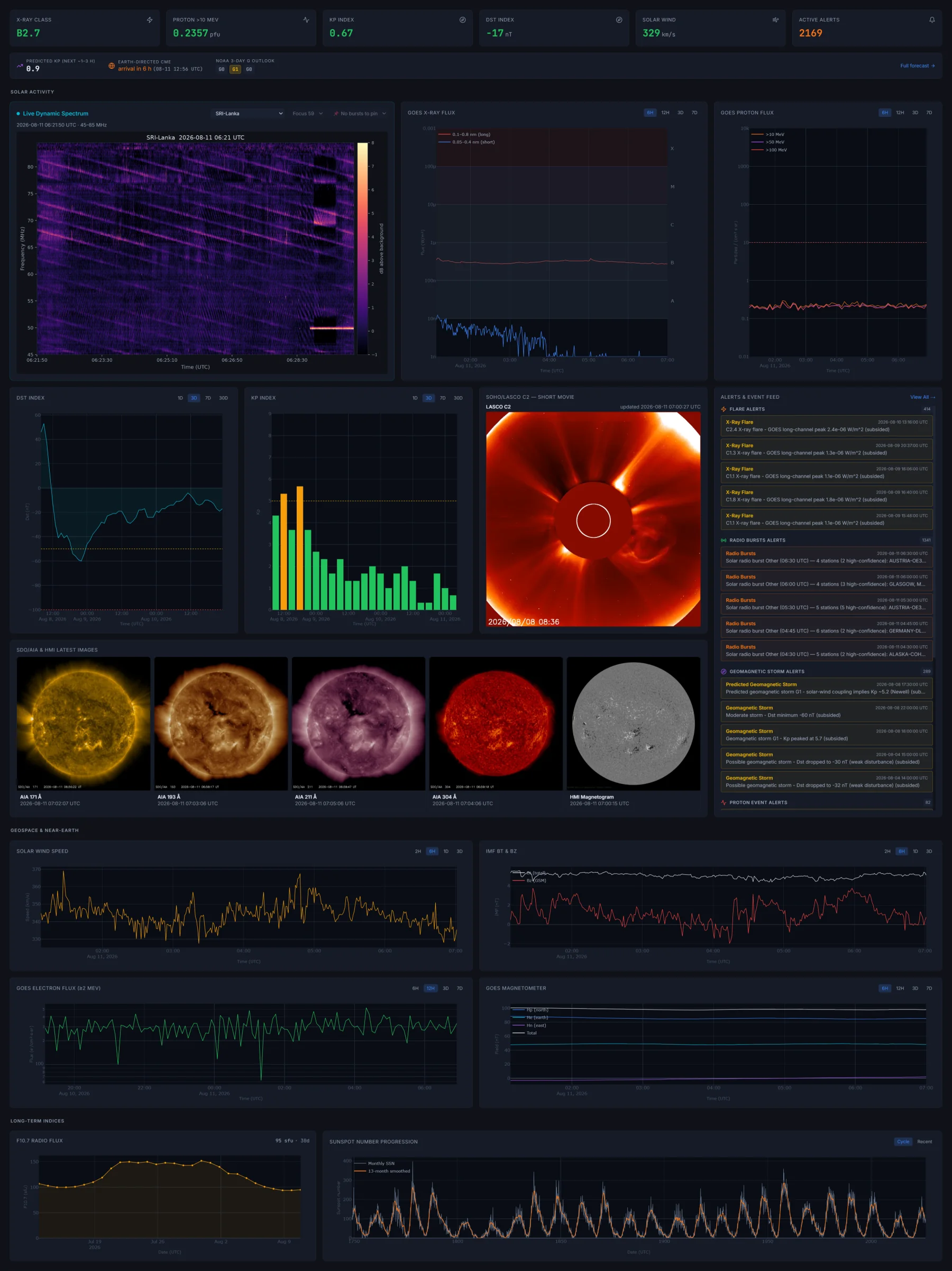This screenshot has height=1271, width=952.
Task: Open the SRI-Lanka station dropdown
Action: 248,114
